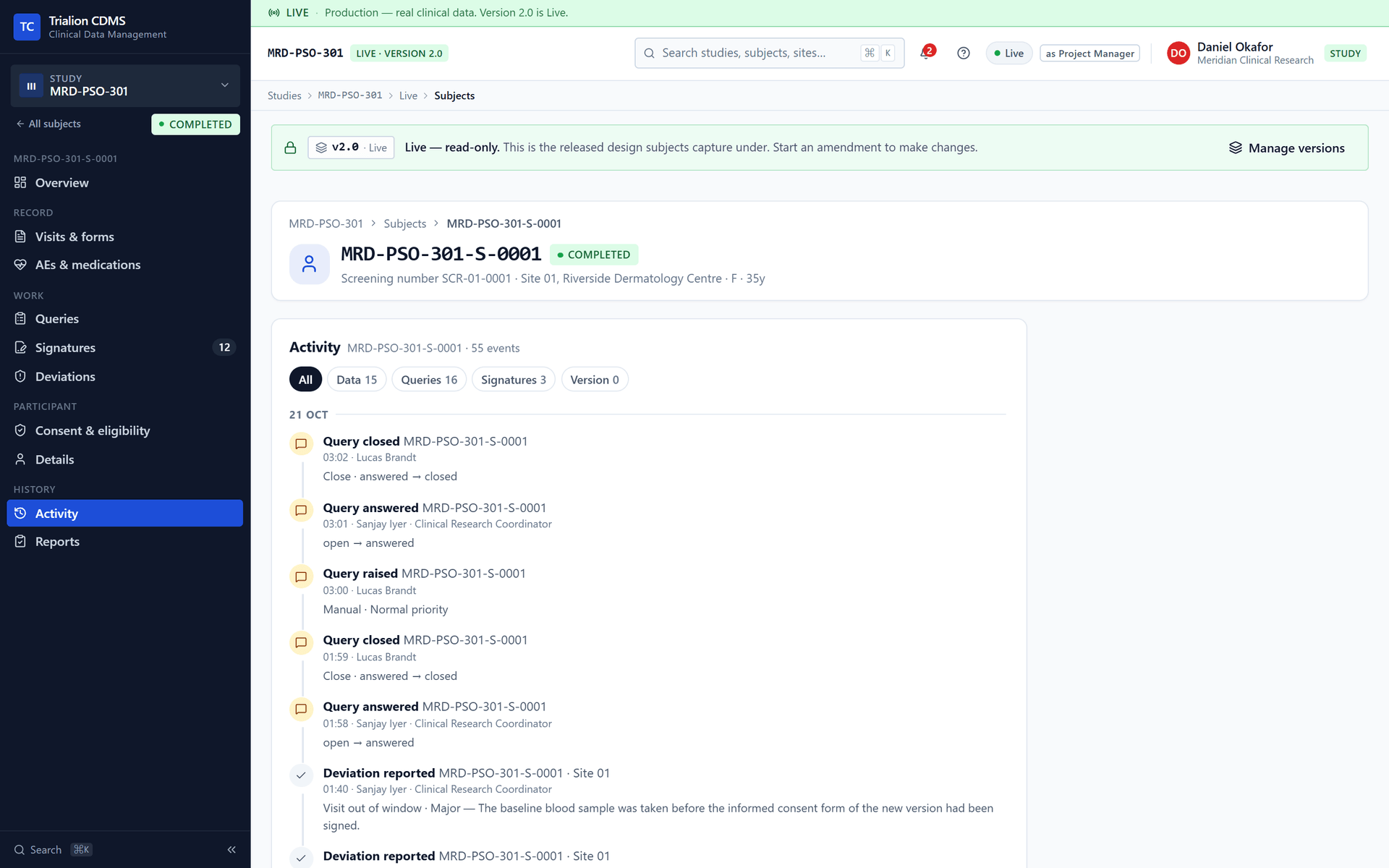Click the Live breadcrumb link

[408, 95]
